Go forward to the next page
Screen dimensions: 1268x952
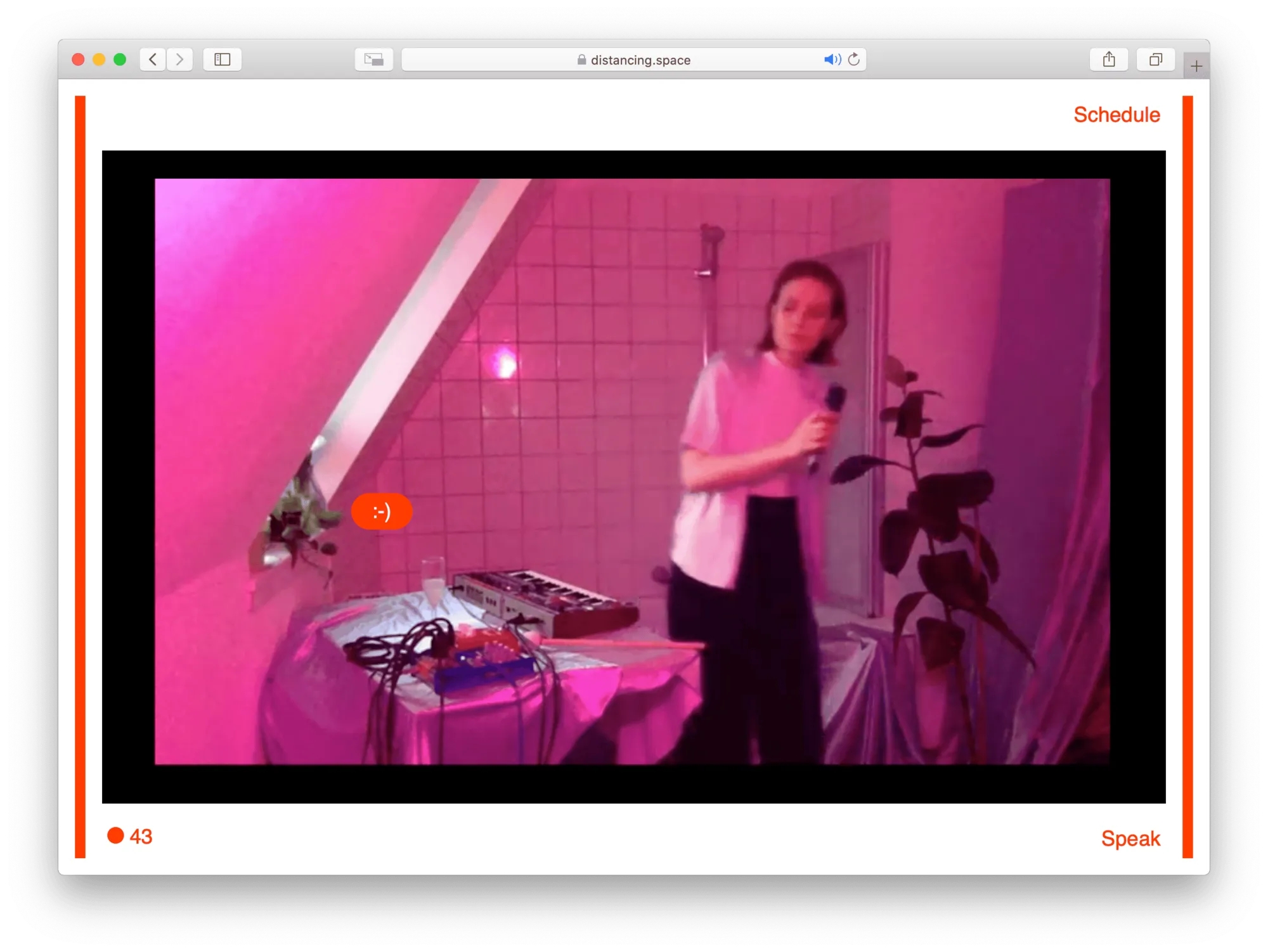pos(180,60)
